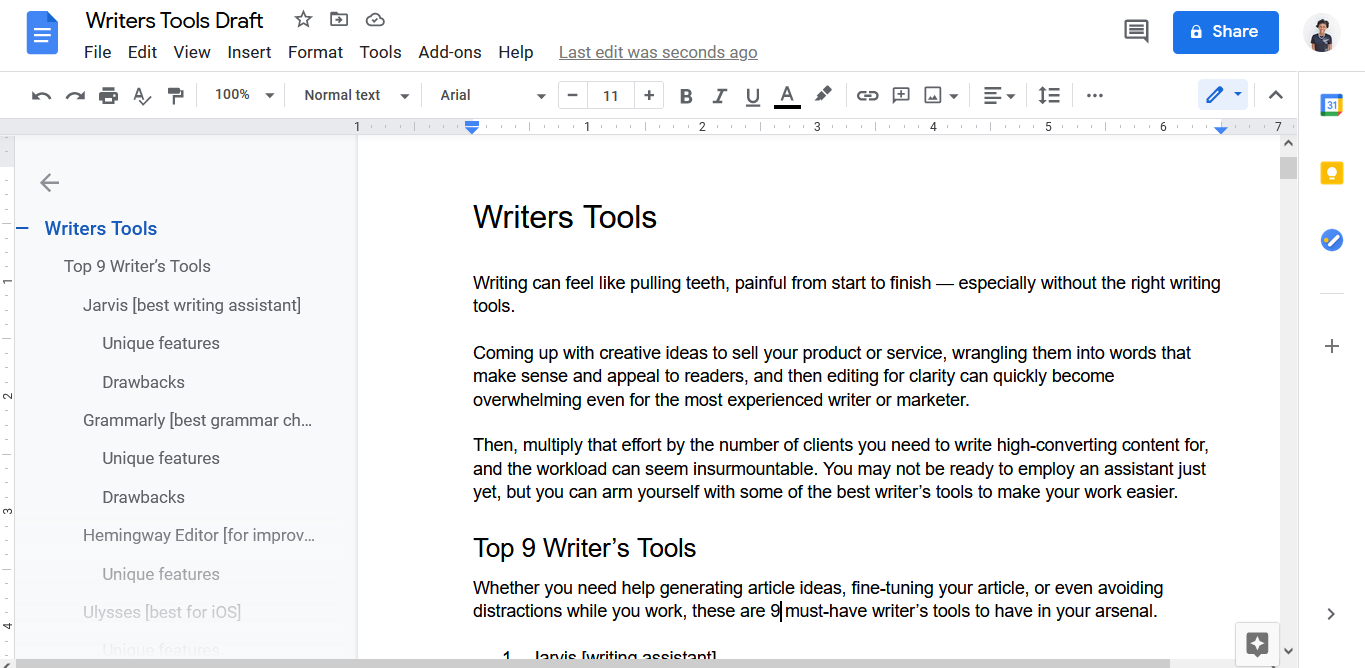This screenshot has height=668, width=1365.
Task: View the last edit history link
Action: click(658, 52)
